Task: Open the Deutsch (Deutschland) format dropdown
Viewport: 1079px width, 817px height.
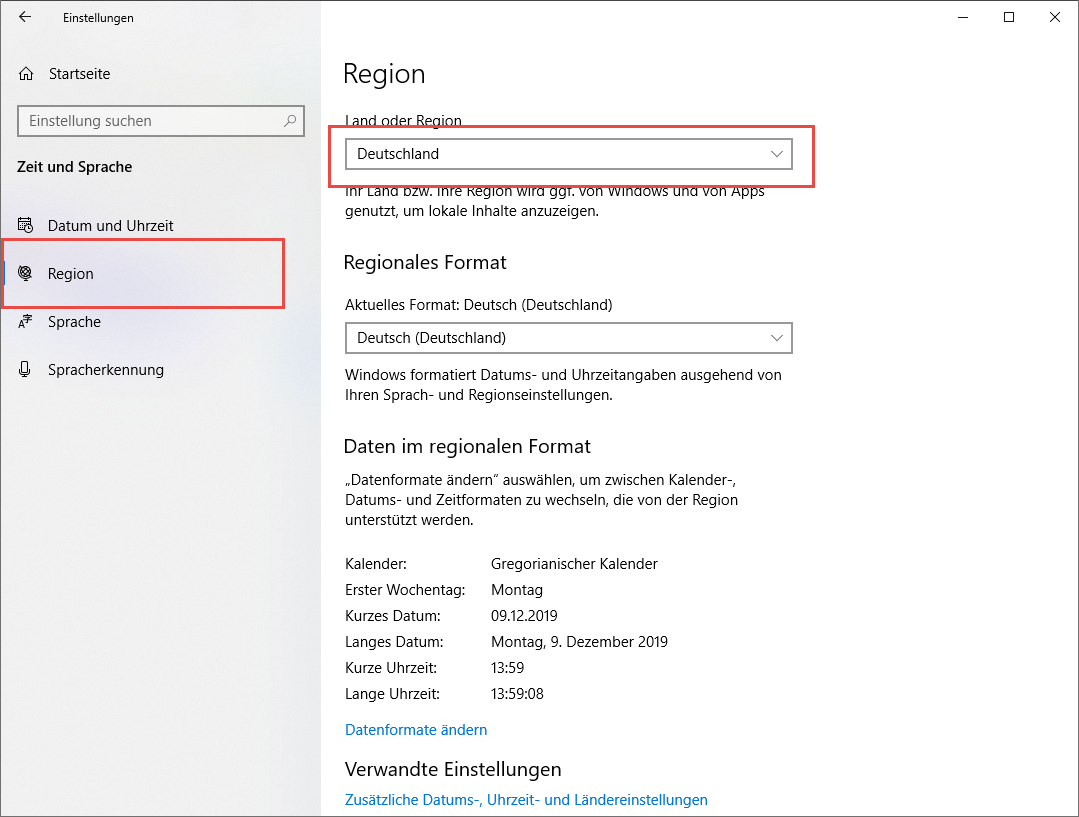Action: click(568, 338)
